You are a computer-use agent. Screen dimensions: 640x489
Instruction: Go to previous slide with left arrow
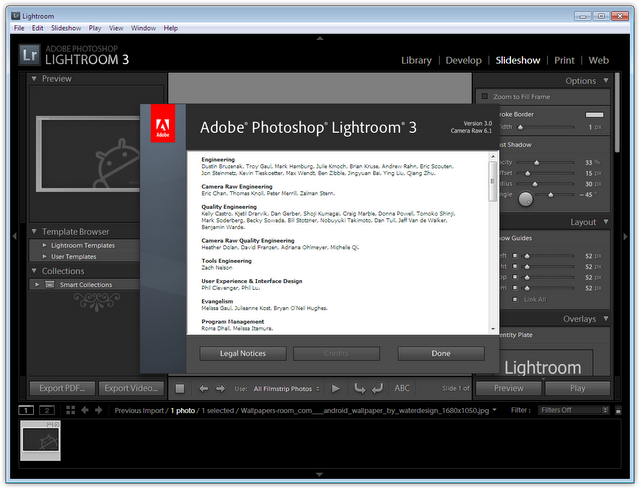pyautogui.click(x=204, y=389)
